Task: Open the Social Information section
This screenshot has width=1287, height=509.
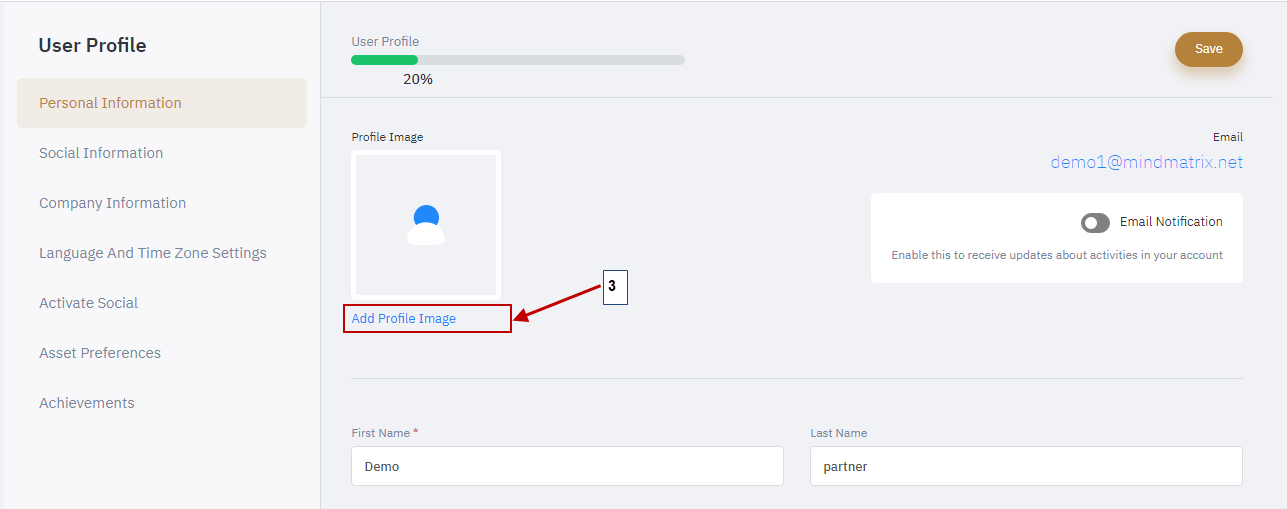Action: [101, 153]
